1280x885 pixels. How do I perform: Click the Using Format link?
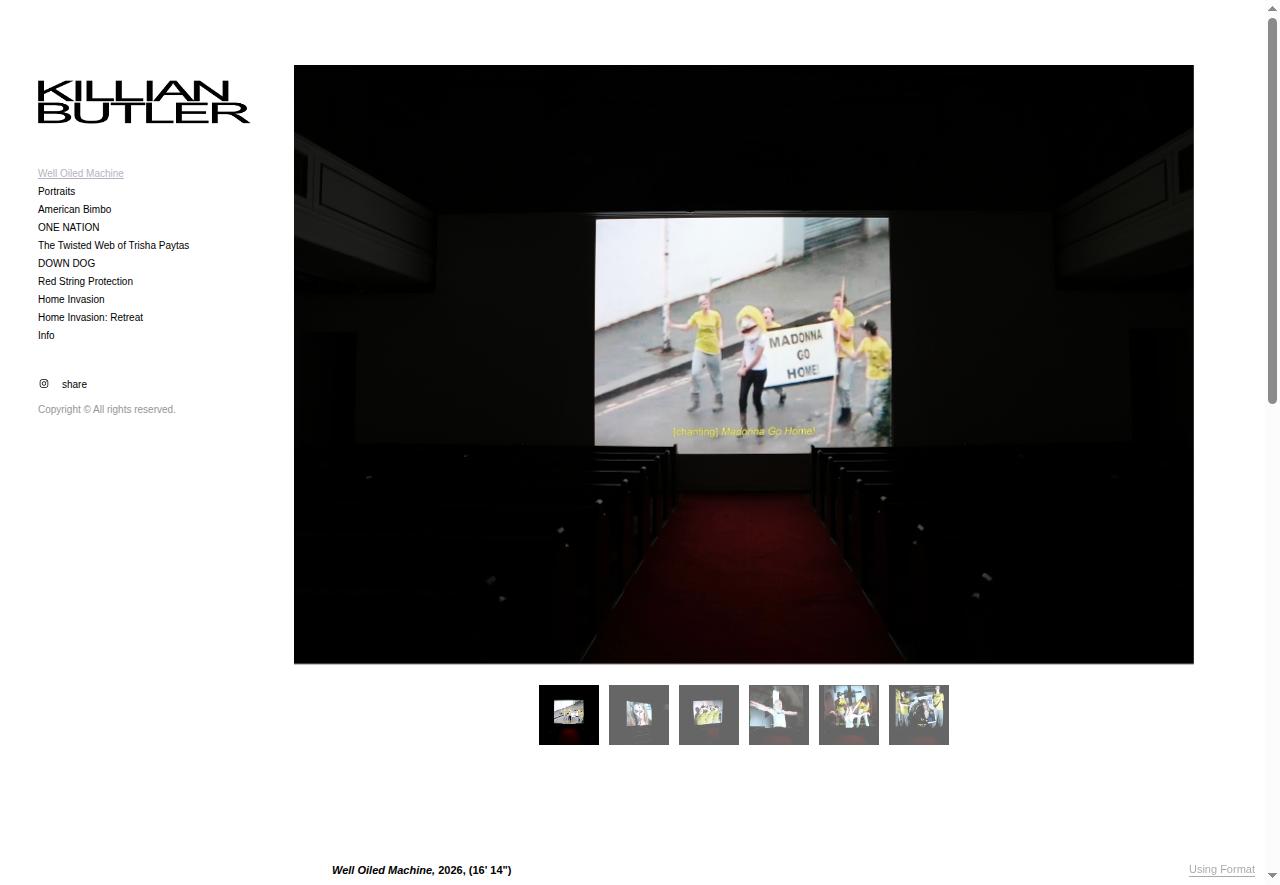point(1221,870)
